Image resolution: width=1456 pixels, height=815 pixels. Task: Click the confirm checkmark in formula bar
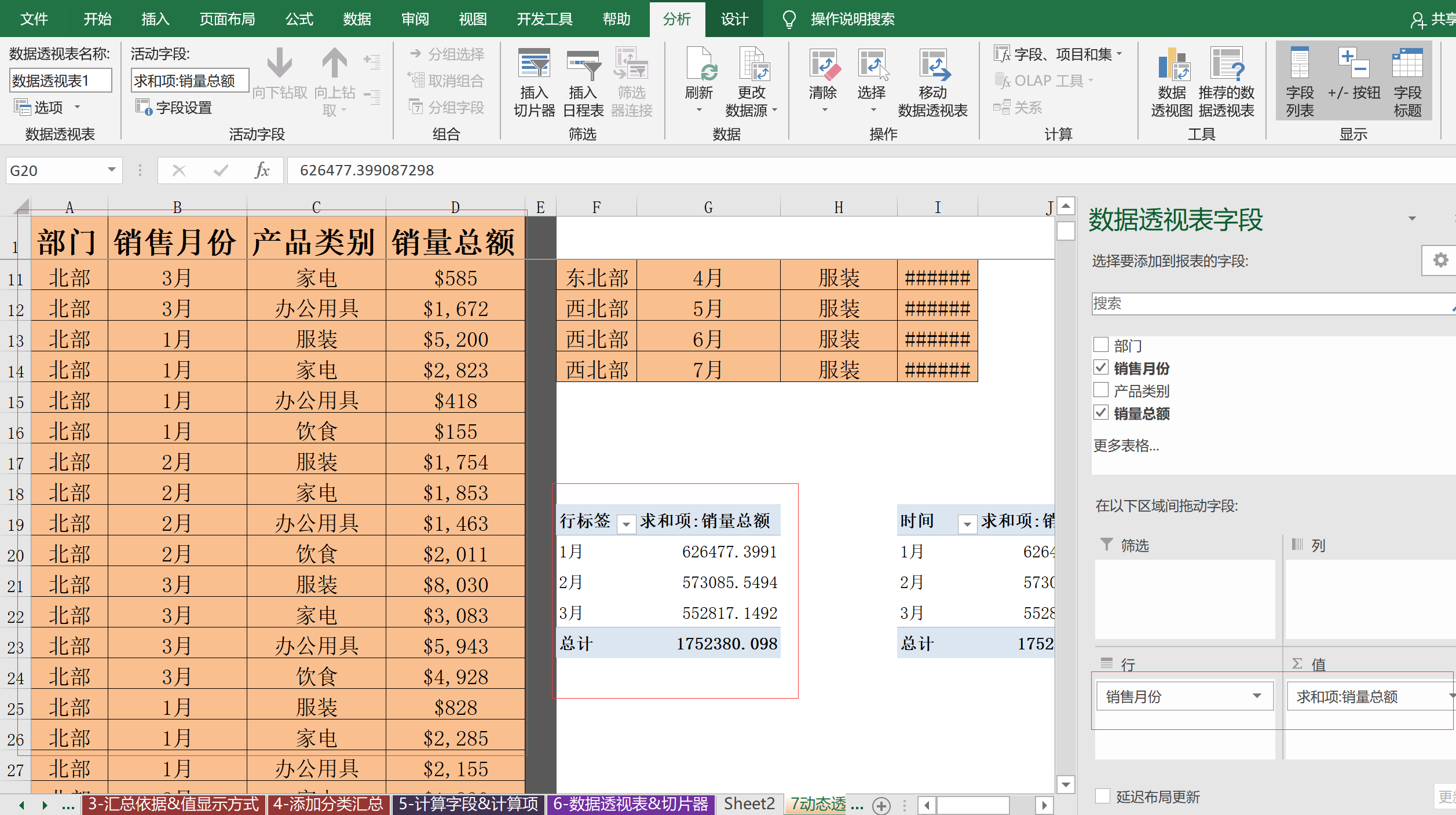coord(221,170)
